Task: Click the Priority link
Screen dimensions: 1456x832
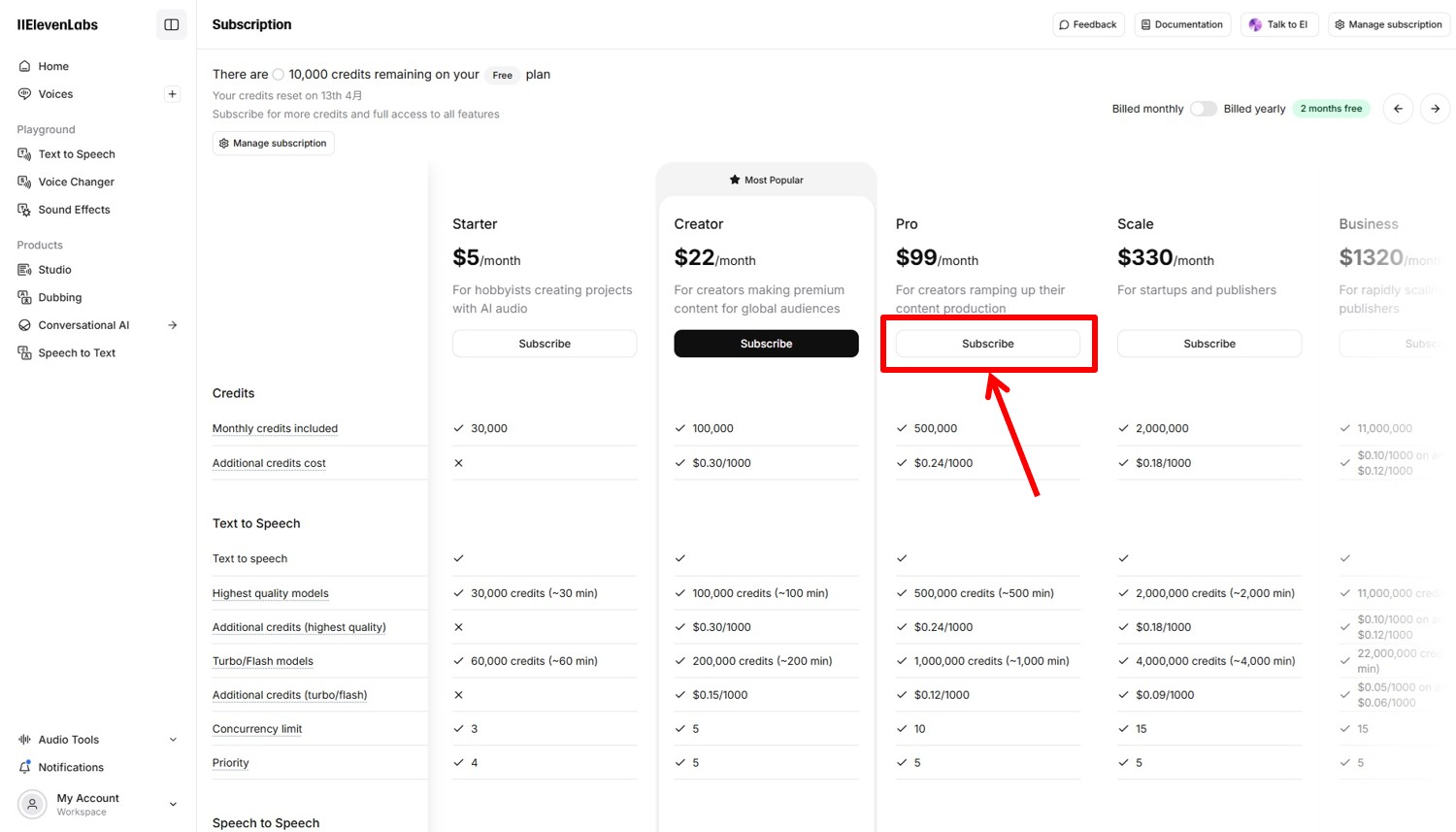Action: pyautogui.click(x=231, y=763)
